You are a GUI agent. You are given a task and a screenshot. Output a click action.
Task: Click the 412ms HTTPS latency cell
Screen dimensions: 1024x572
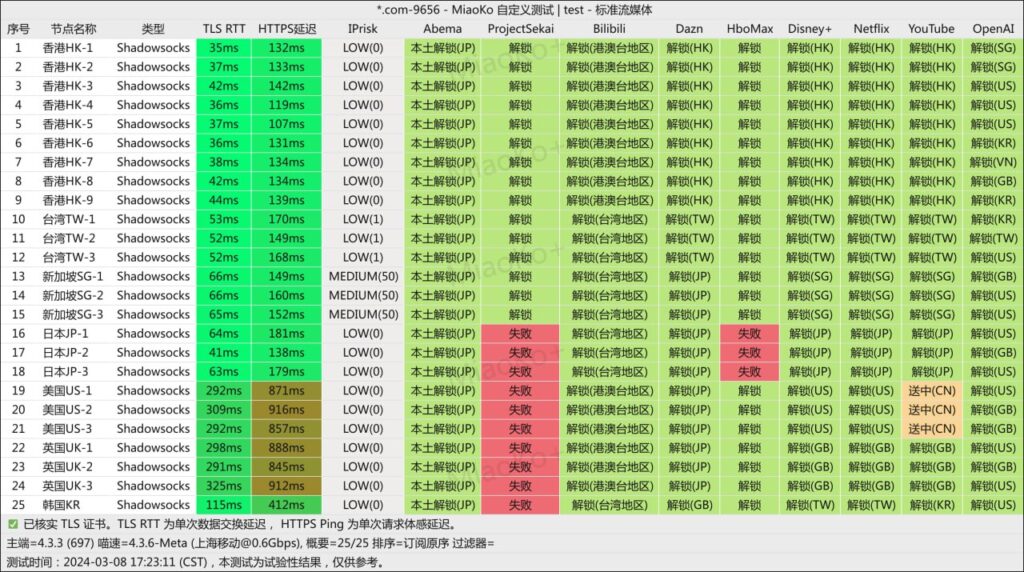(x=286, y=505)
